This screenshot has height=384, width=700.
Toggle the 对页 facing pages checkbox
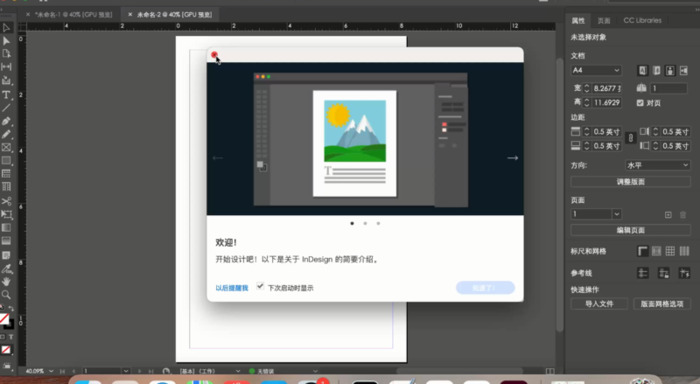pyautogui.click(x=640, y=103)
